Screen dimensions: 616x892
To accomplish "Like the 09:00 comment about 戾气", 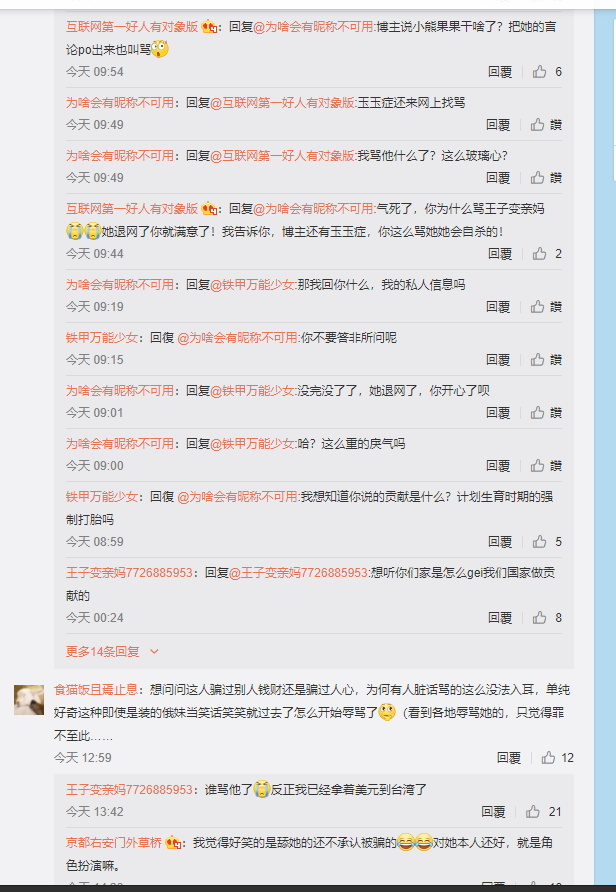I will pos(546,466).
